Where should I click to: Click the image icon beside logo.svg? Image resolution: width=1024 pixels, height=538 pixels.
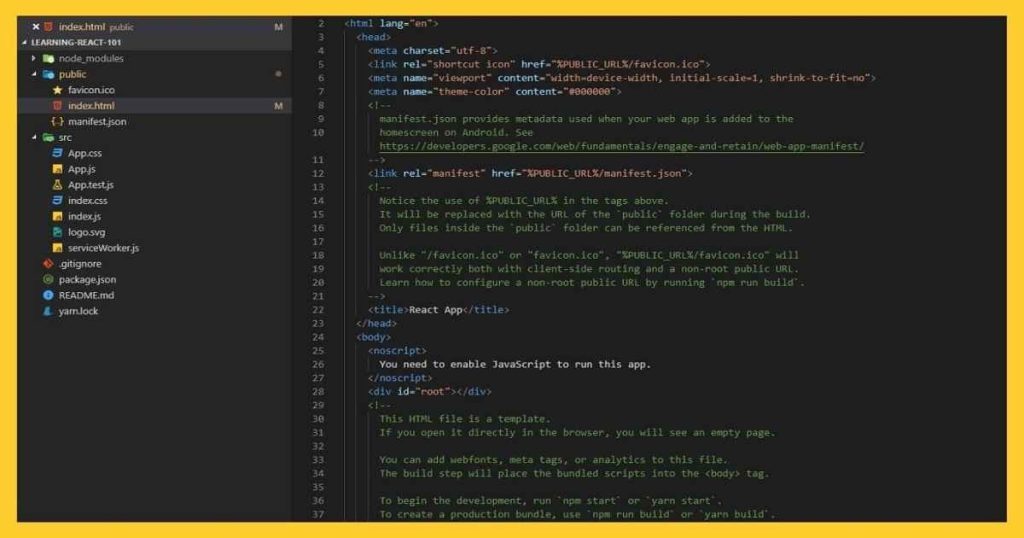[x=57, y=232]
